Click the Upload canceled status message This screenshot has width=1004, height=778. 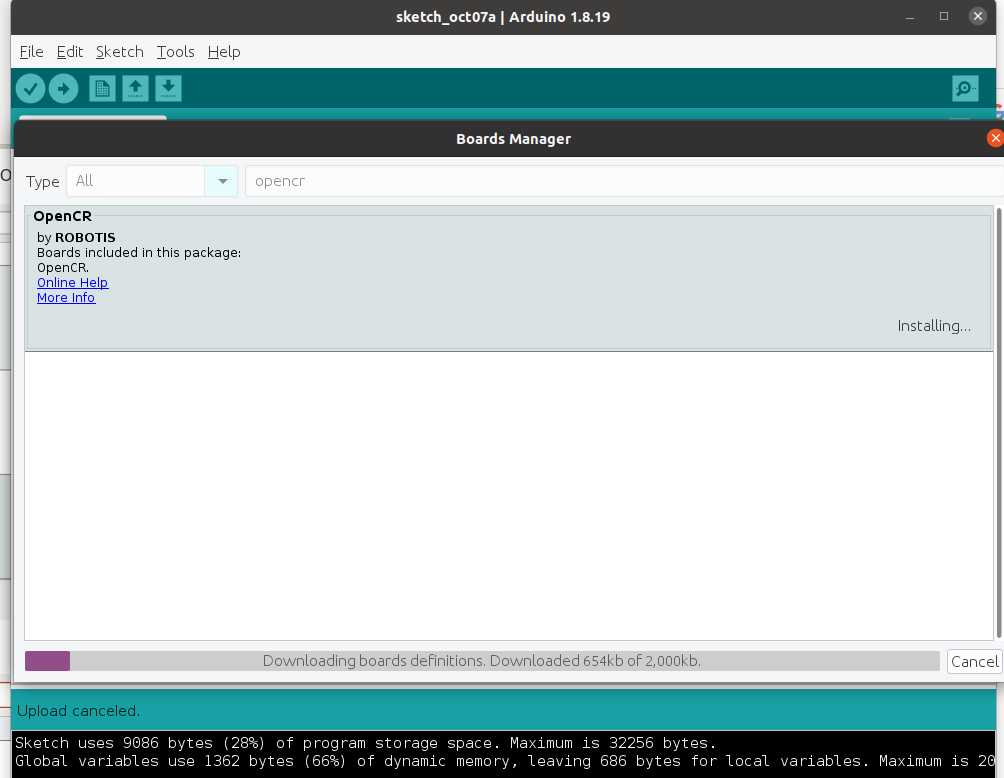[x=78, y=711]
